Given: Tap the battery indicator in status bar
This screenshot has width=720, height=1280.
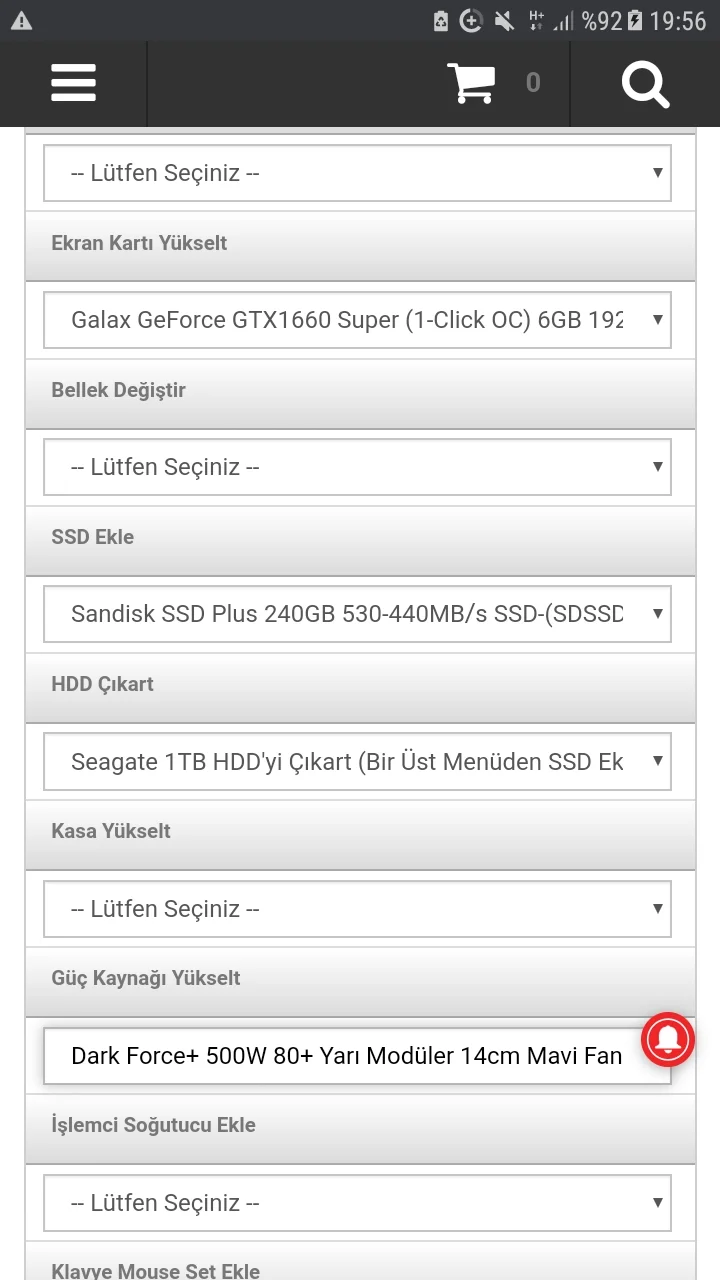Looking at the screenshot, I should [x=636, y=21].
